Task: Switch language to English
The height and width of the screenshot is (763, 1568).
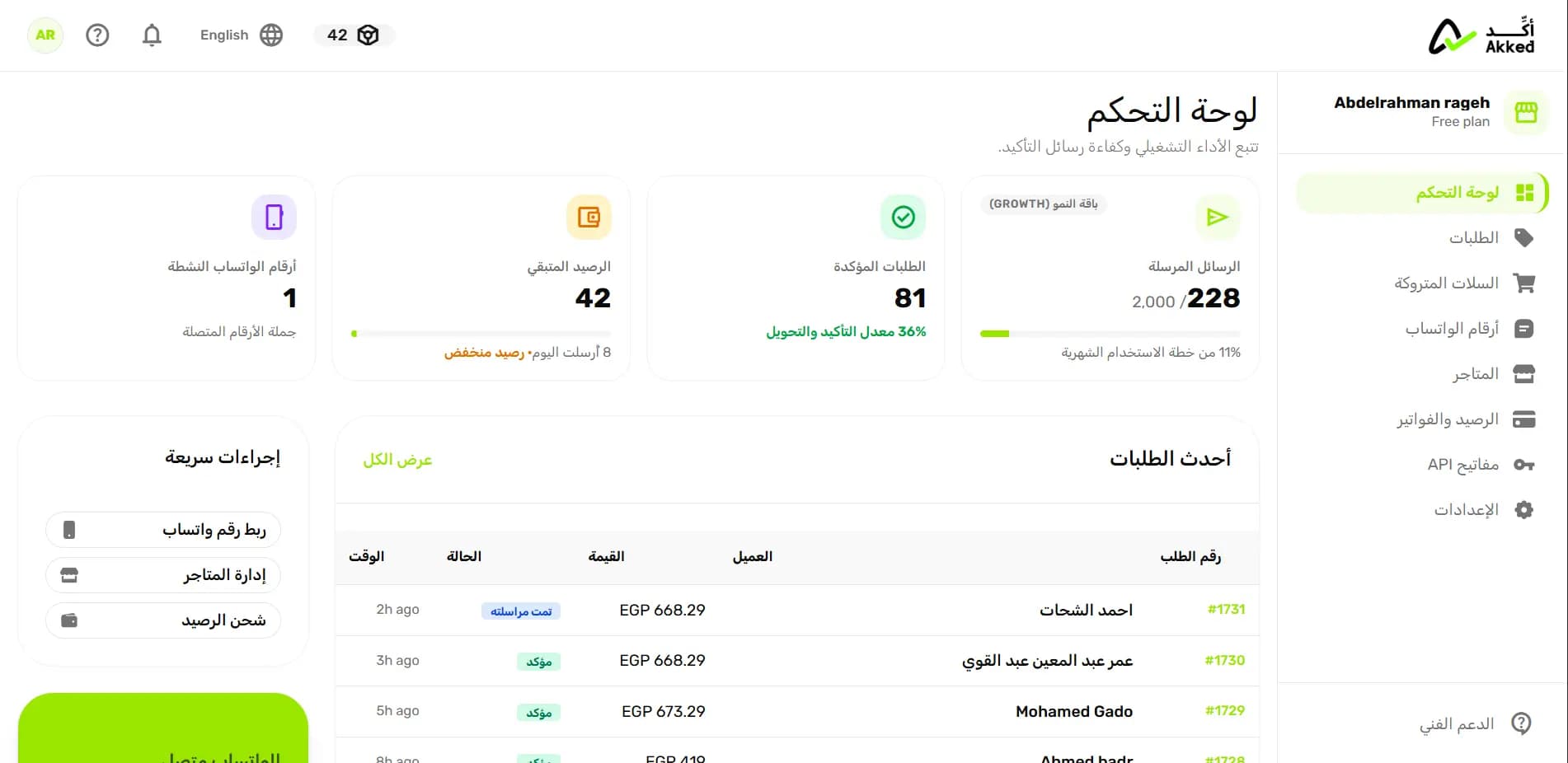Action: pyautogui.click(x=224, y=35)
